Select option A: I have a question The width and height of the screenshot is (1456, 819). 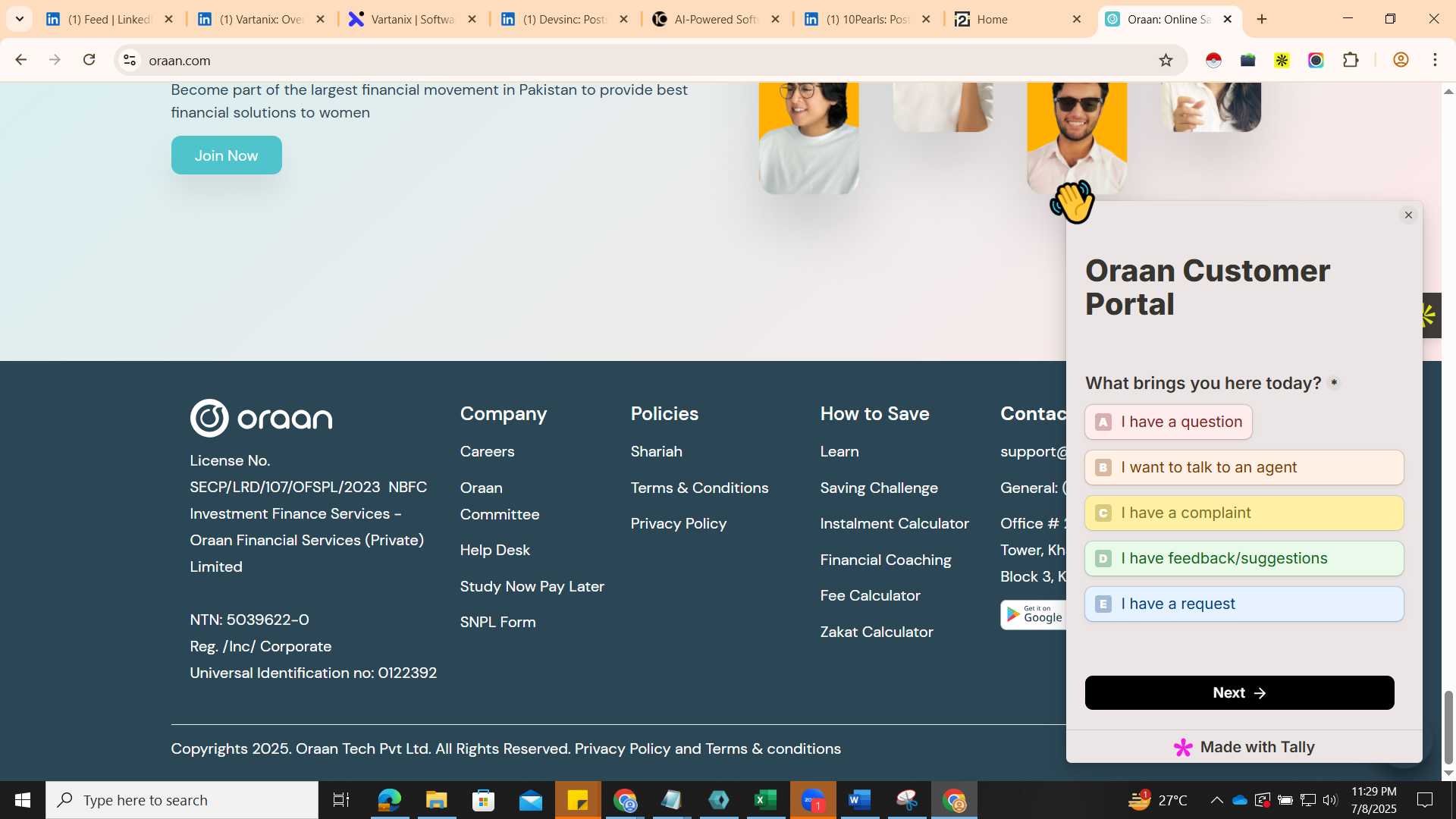click(1169, 422)
